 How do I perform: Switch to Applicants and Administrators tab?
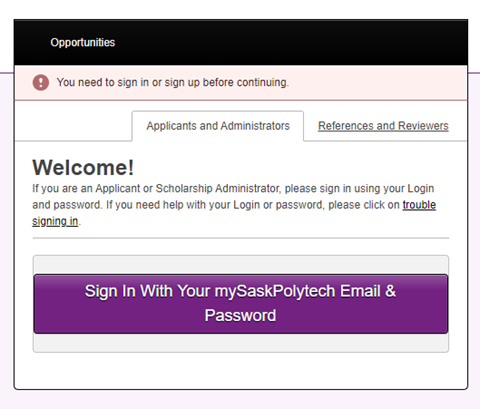pyautogui.click(x=218, y=126)
